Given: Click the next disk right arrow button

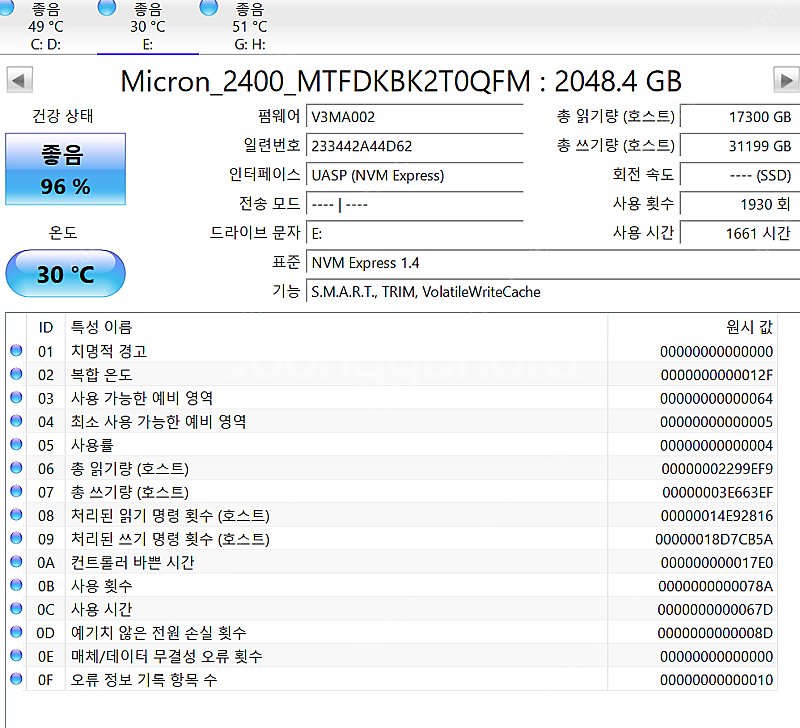Looking at the screenshot, I should tap(786, 80).
